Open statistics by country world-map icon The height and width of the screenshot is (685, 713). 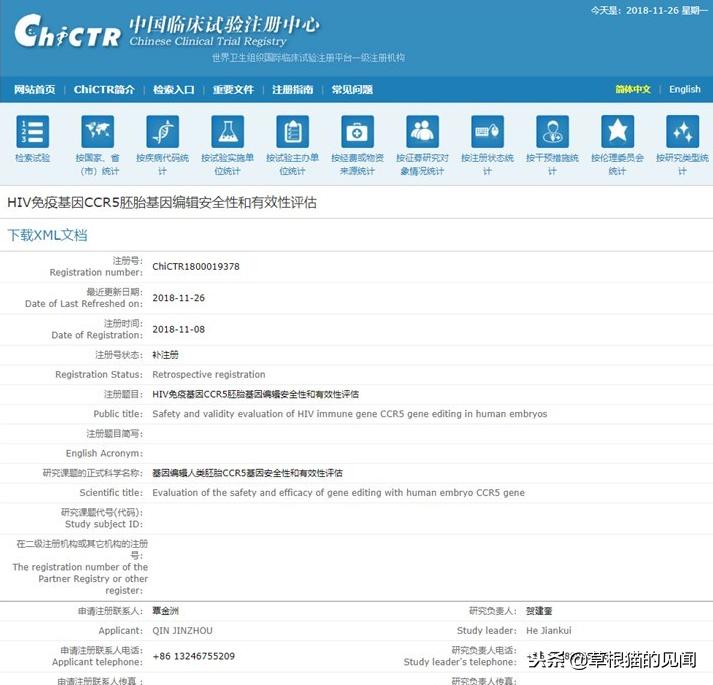pyautogui.click(x=97, y=131)
